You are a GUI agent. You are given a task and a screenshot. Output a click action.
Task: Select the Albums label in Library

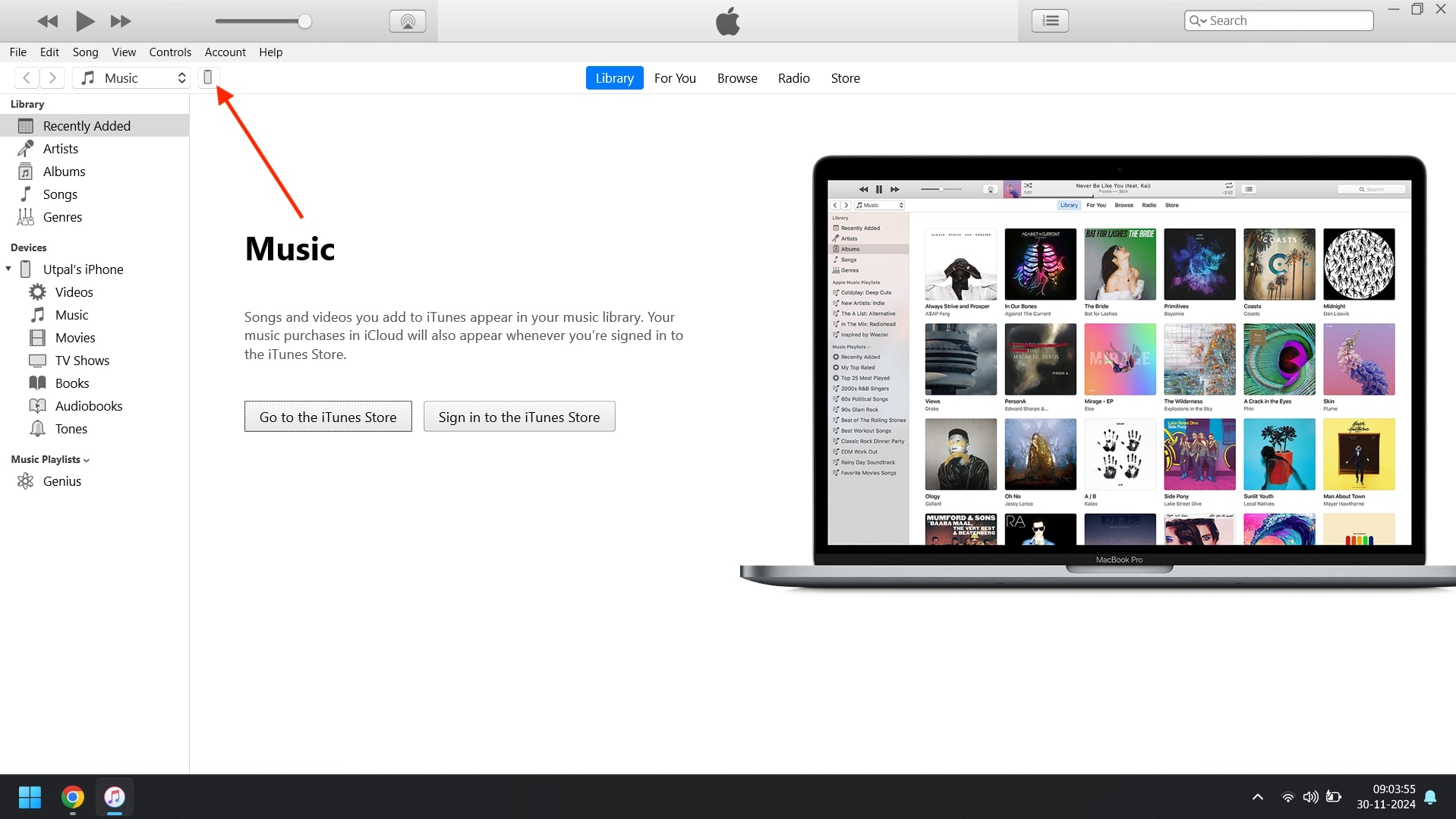point(65,172)
